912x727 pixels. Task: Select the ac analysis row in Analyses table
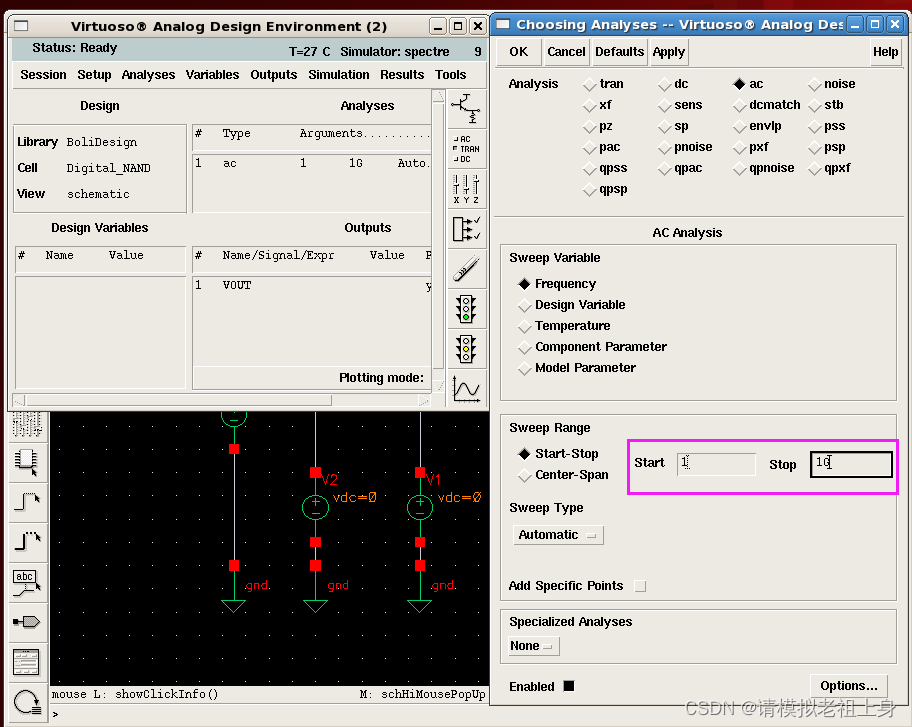[x=312, y=163]
